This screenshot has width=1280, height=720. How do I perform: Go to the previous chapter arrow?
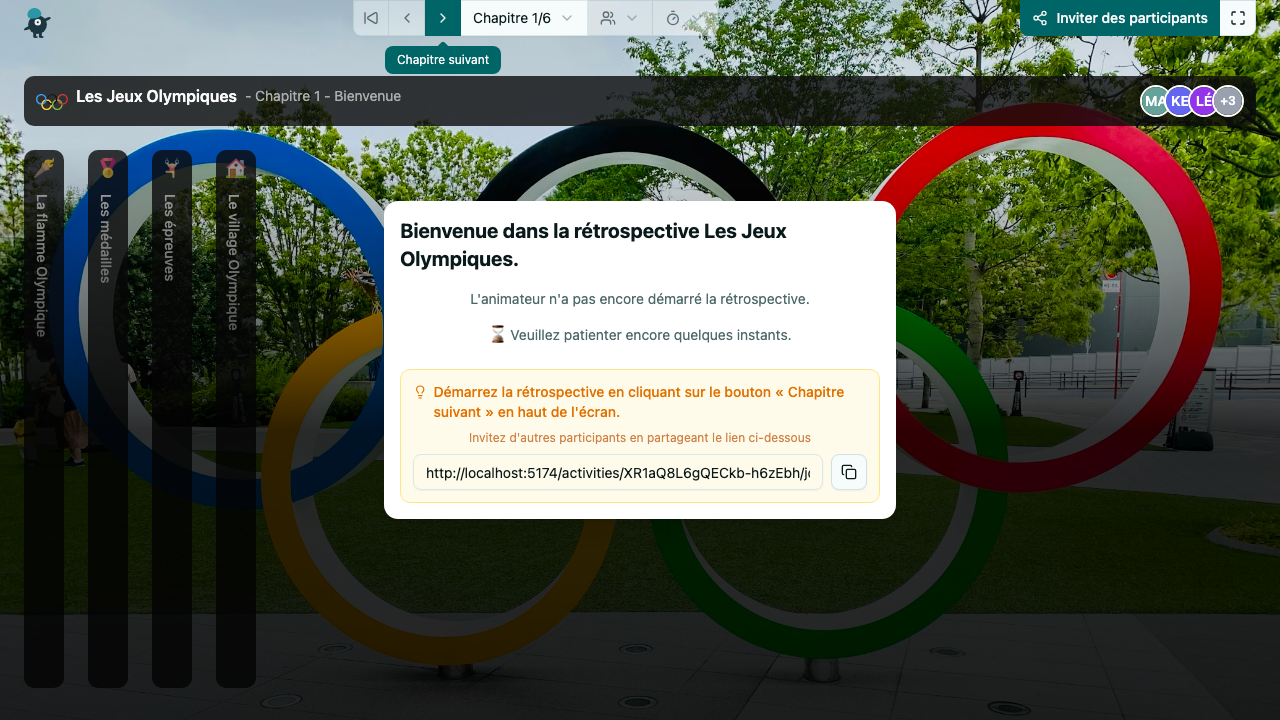406,17
